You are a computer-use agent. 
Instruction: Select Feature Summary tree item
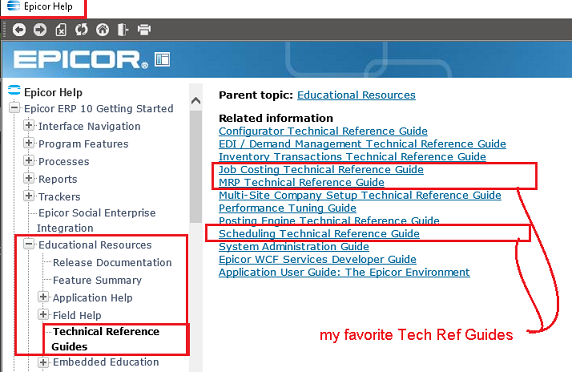tap(97, 280)
